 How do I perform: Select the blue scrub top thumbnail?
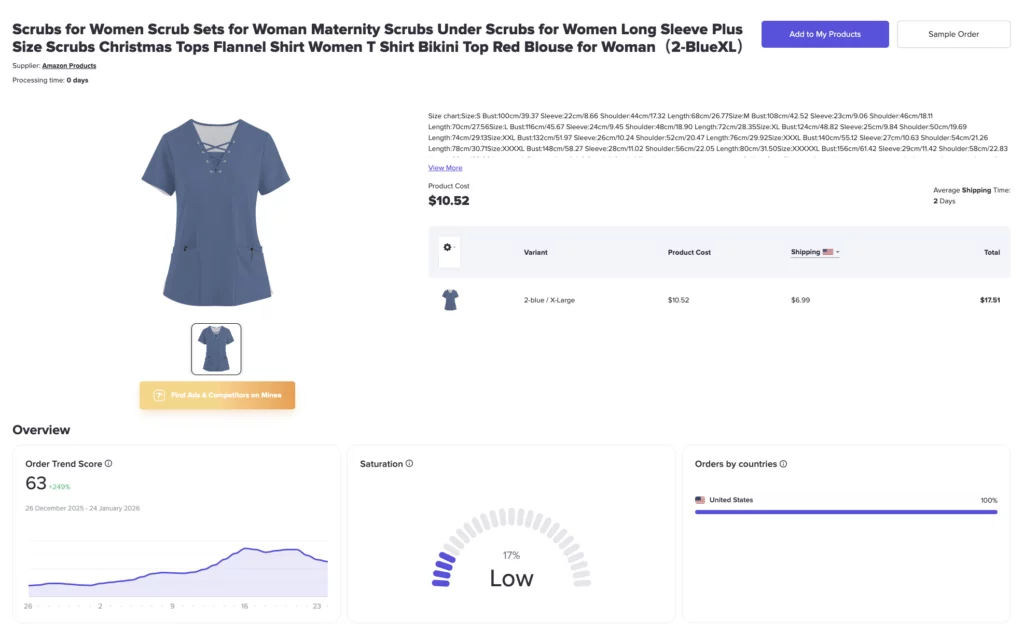coord(216,349)
